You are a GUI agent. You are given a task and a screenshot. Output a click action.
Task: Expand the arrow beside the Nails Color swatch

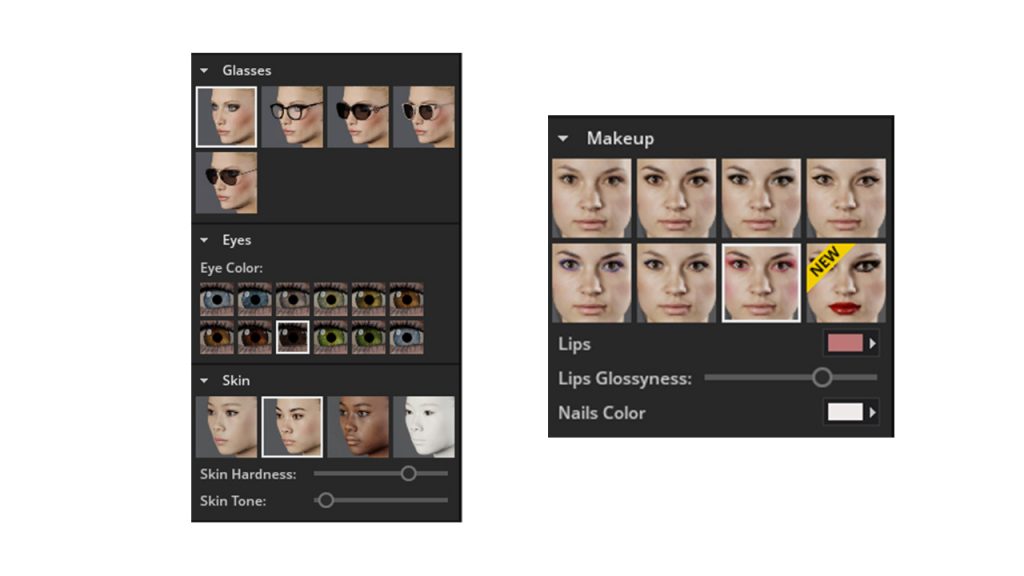872,412
